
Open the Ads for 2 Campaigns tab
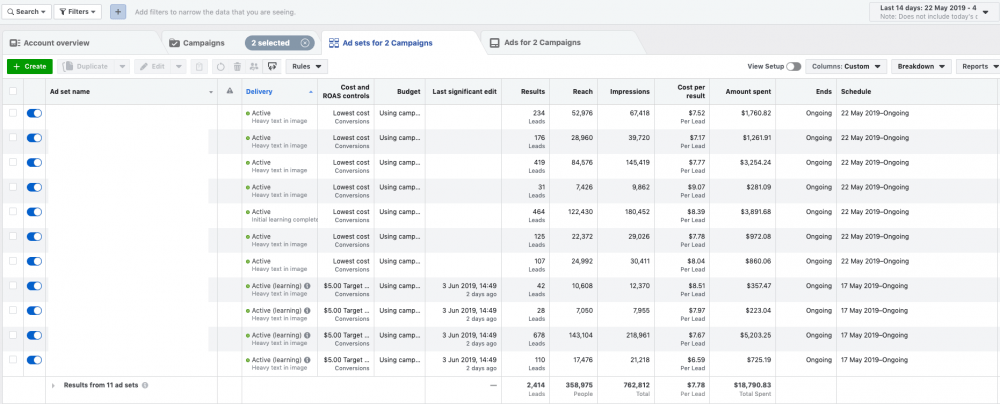(535, 43)
